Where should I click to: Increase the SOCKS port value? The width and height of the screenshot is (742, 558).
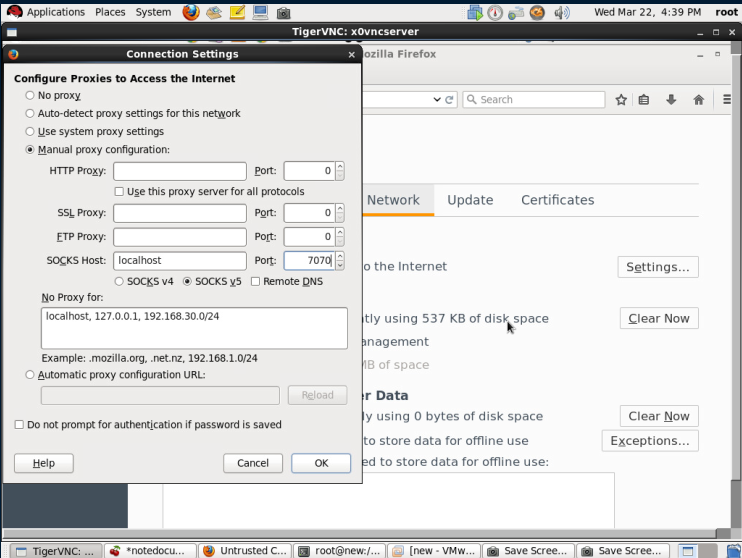point(340,256)
